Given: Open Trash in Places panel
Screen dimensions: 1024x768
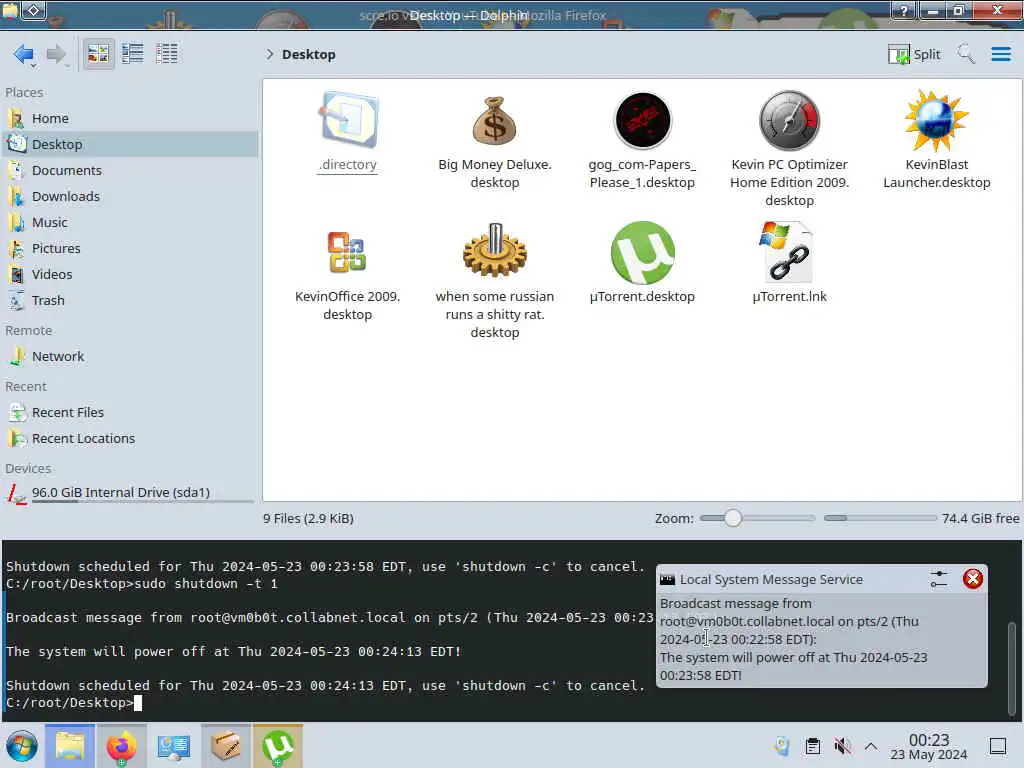Looking at the screenshot, I should [x=131, y=301].
